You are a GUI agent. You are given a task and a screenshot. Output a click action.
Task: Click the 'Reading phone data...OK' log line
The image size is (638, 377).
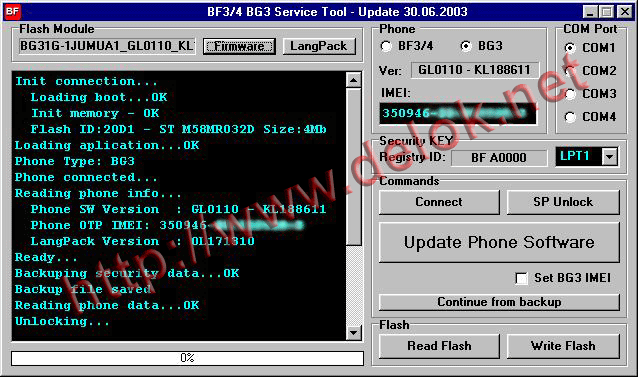(x=107, y=305)
